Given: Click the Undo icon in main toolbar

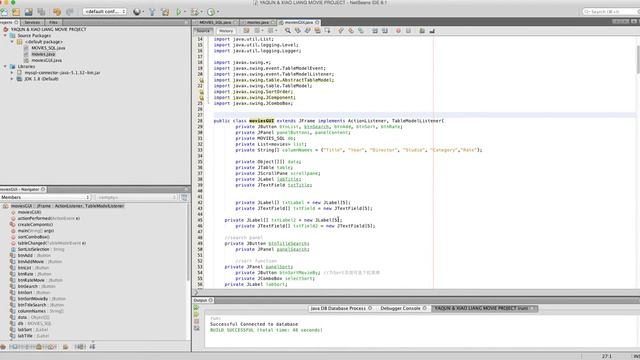Looking at the screenshot, I should (x=57, y=12).
